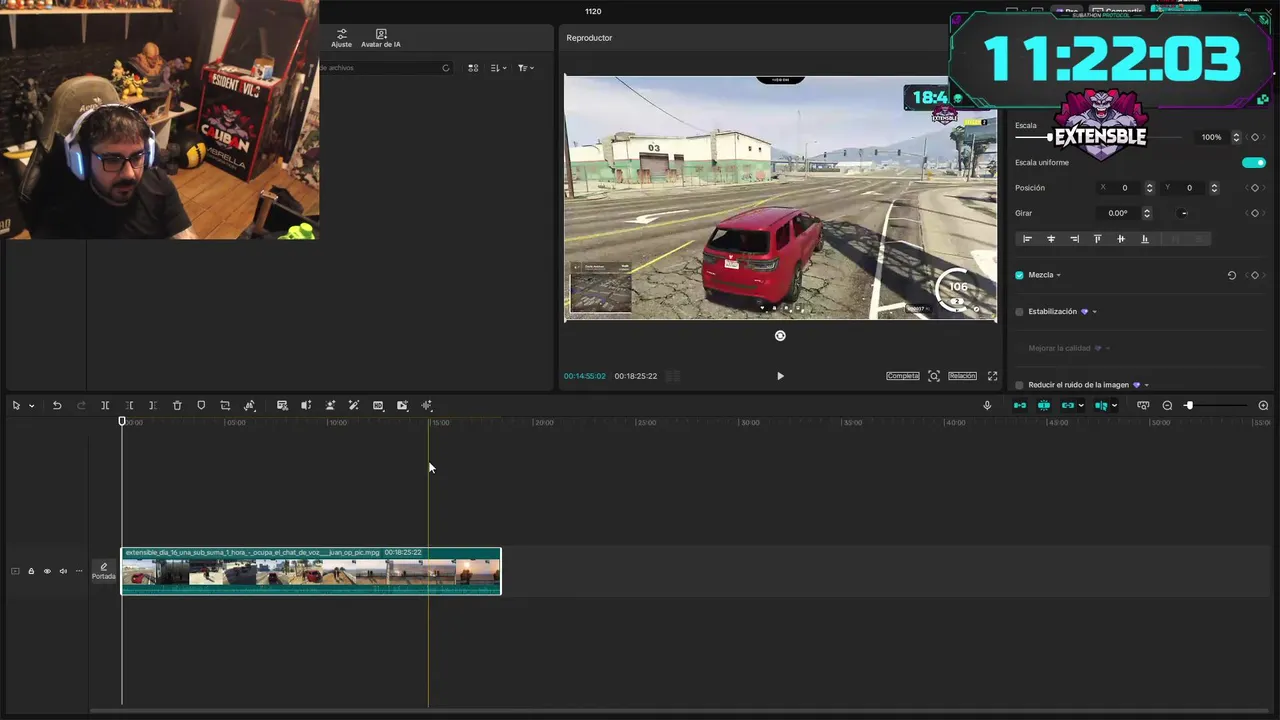1280x720 pixels.
Task: Open the selection tool dropdown arrow
Action: [31, 405]
